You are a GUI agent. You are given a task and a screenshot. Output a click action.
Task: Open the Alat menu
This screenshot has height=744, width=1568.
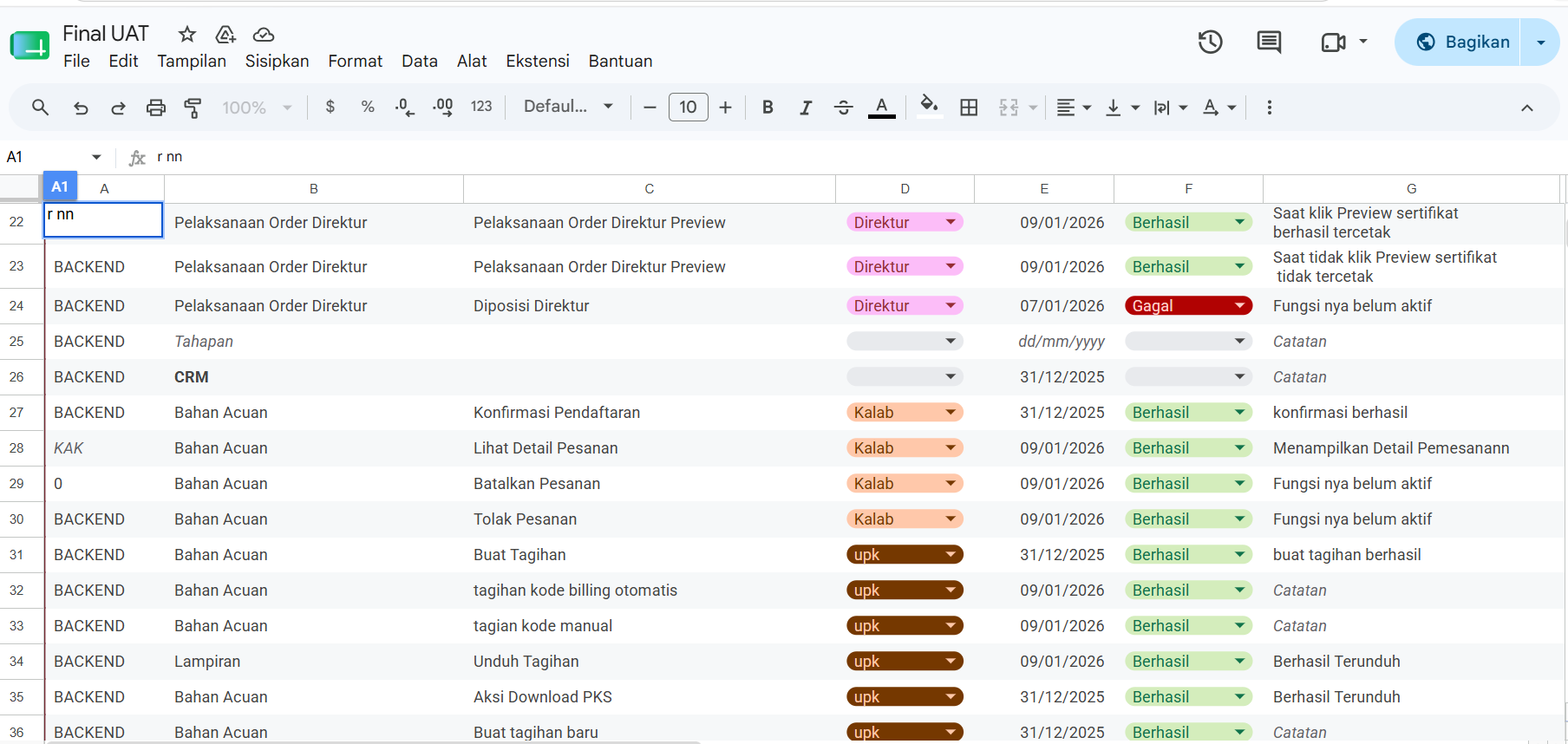(472, 61)
